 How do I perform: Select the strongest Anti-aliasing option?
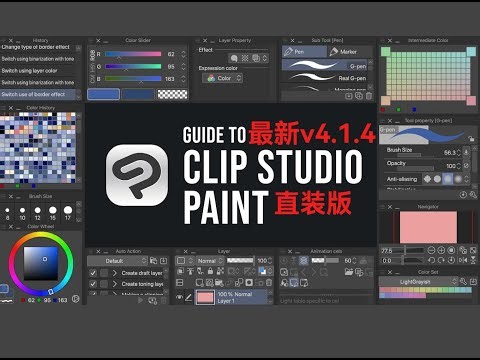[458, 179]
